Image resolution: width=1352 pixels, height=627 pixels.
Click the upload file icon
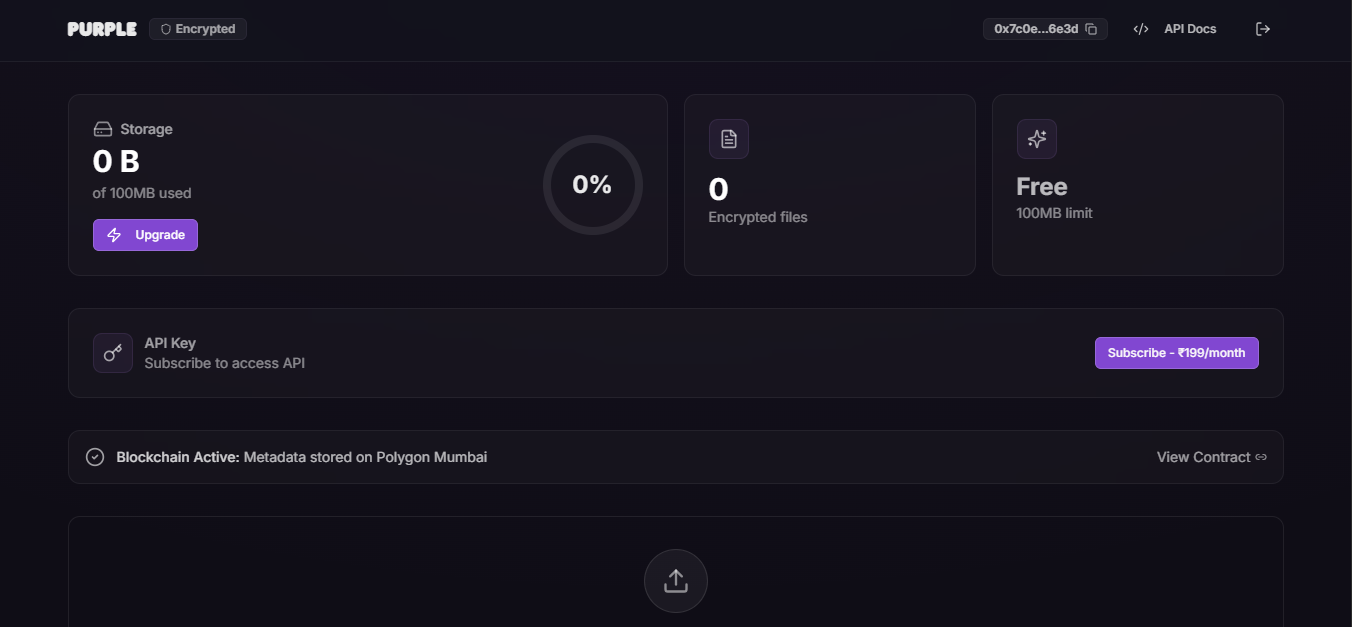pyautogui.click(x=675, y=580)
